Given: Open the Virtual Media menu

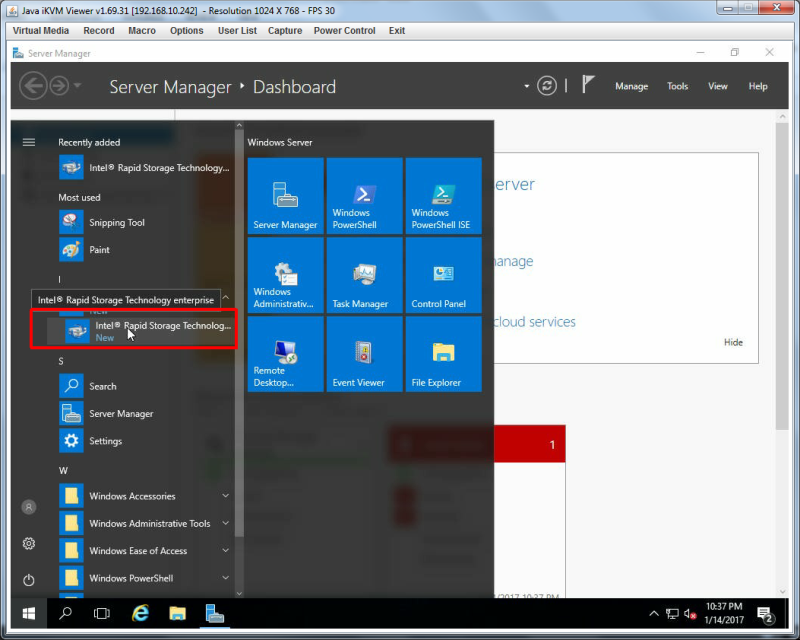Looking at the screenshot, I should pos(41,31).
